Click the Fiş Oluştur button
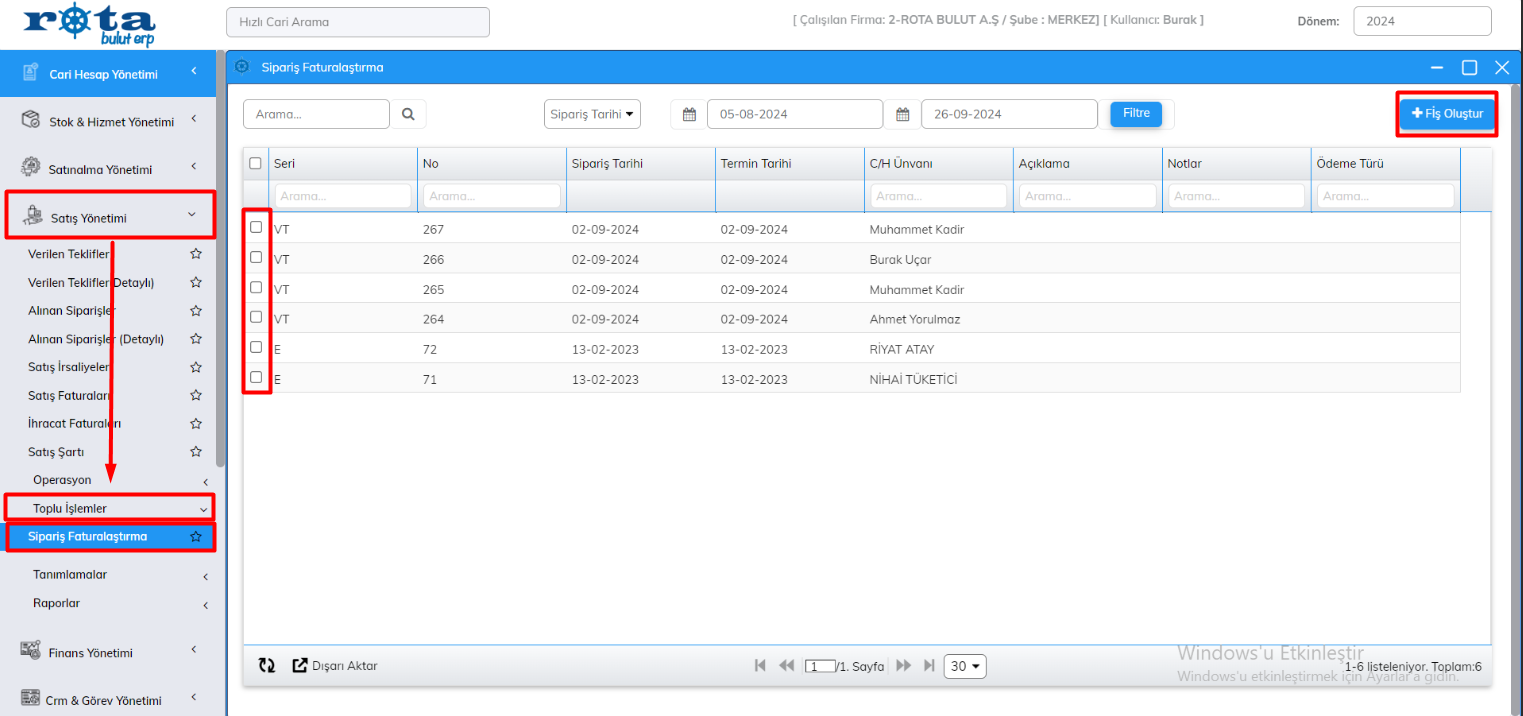 [1447, 114]
